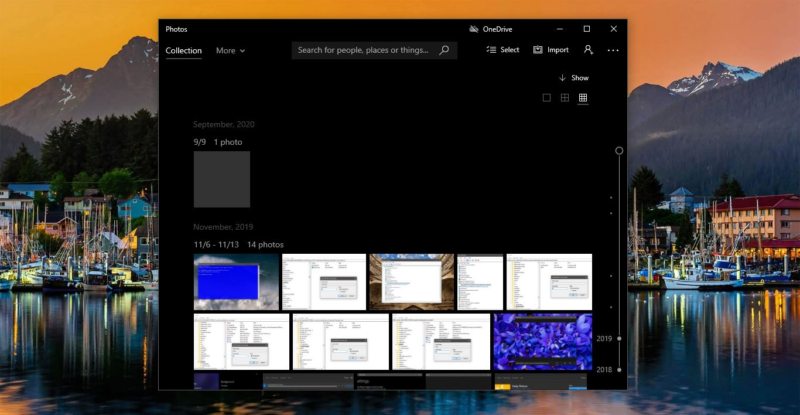Jump to 2019 on the timeline

coord(606,339)
